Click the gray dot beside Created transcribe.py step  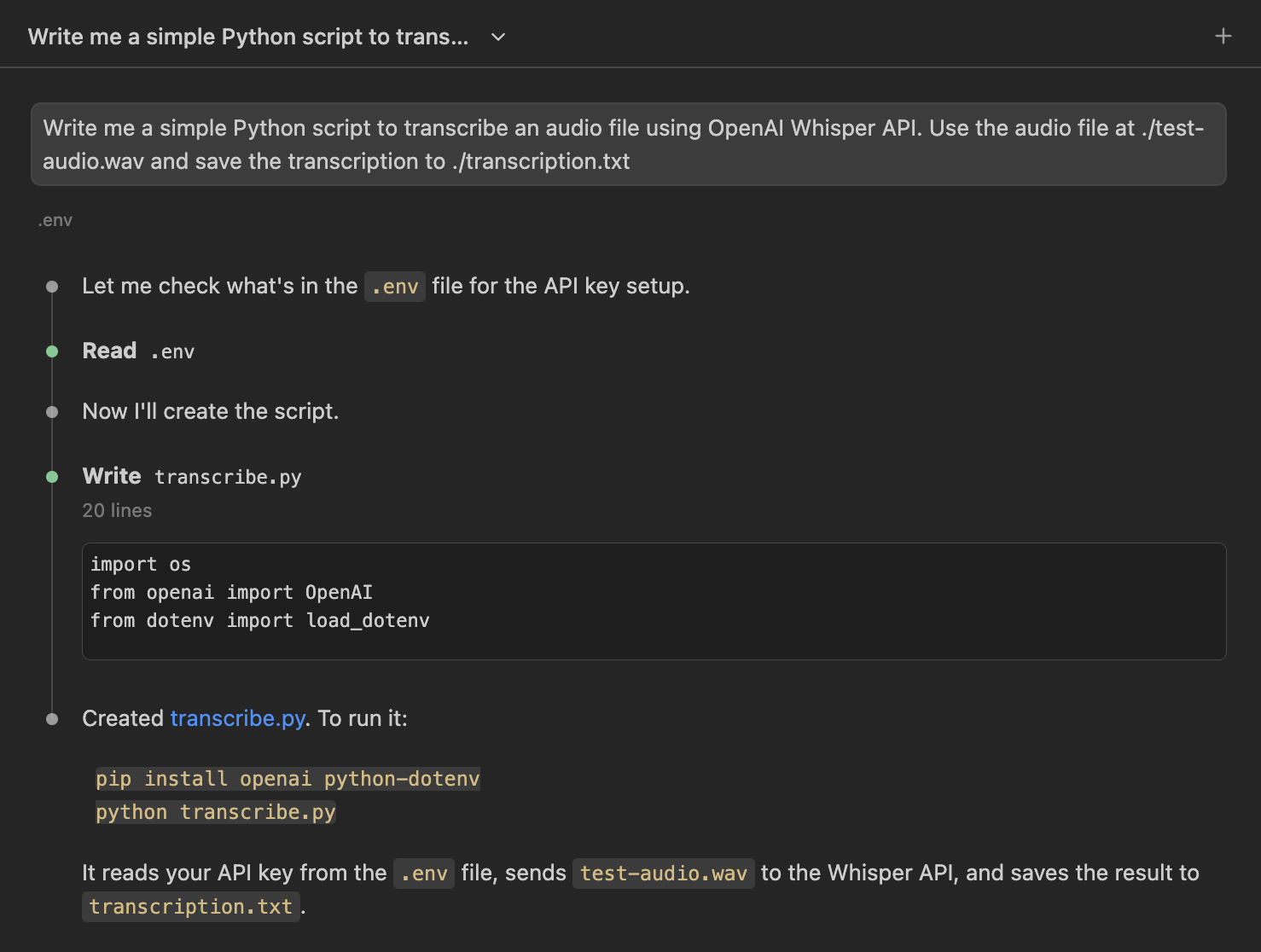pyautogui.click(x=51, y=717)
